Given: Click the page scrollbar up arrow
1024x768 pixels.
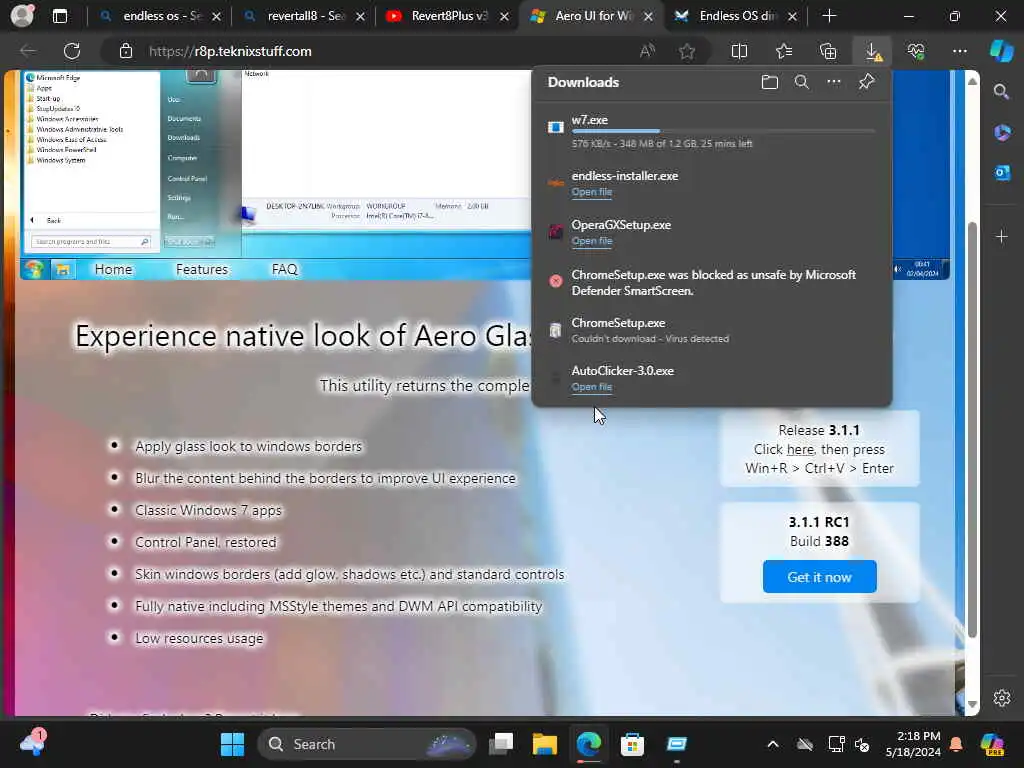Looking at the screenshot, I should [x=972, y=81].
